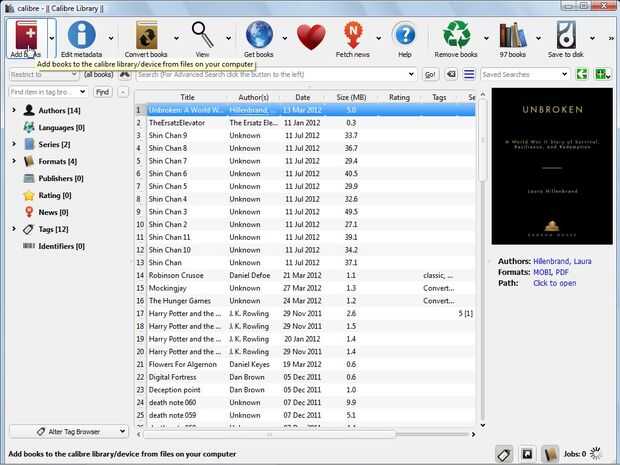Viewport: 620px width, 465px height.
Task: Collapse tag browser items minus button
Action: [123, 92]
